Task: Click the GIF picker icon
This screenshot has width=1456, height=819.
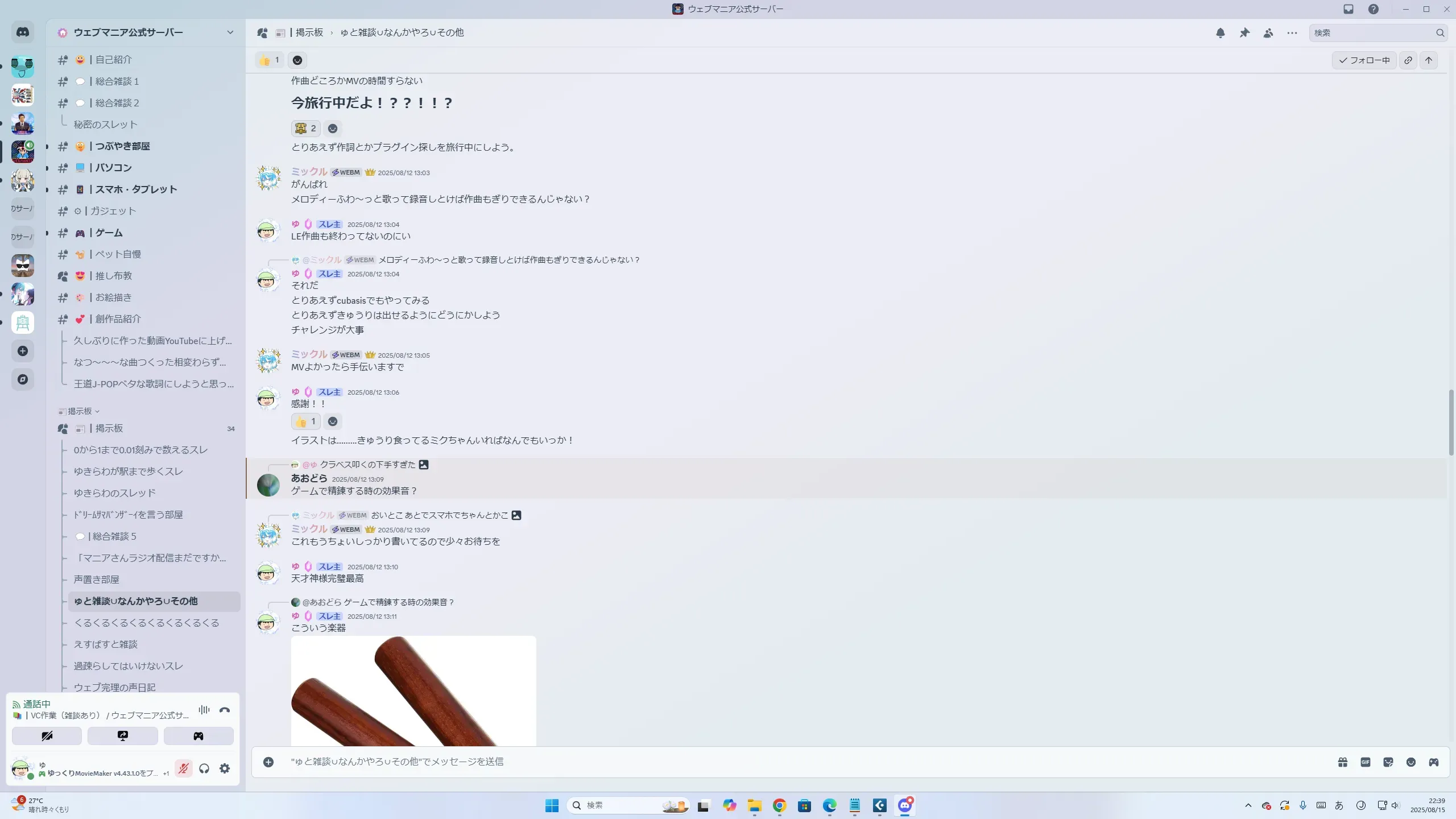Action: coord(1366,762)
